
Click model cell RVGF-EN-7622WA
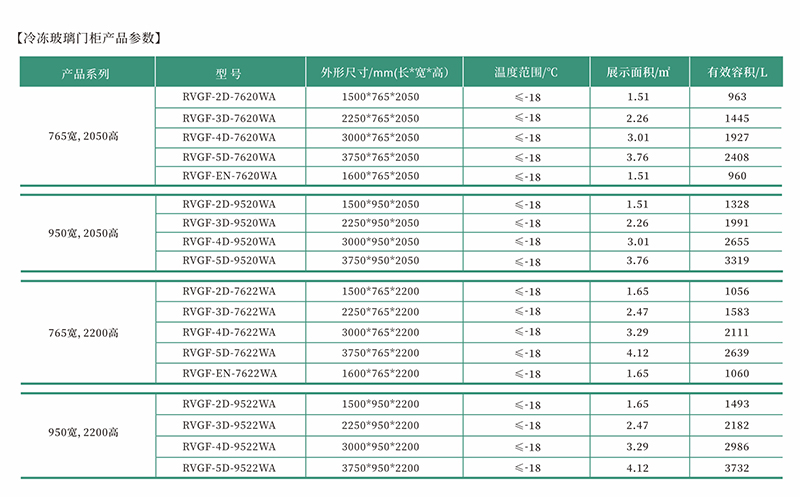pos(229,372)
